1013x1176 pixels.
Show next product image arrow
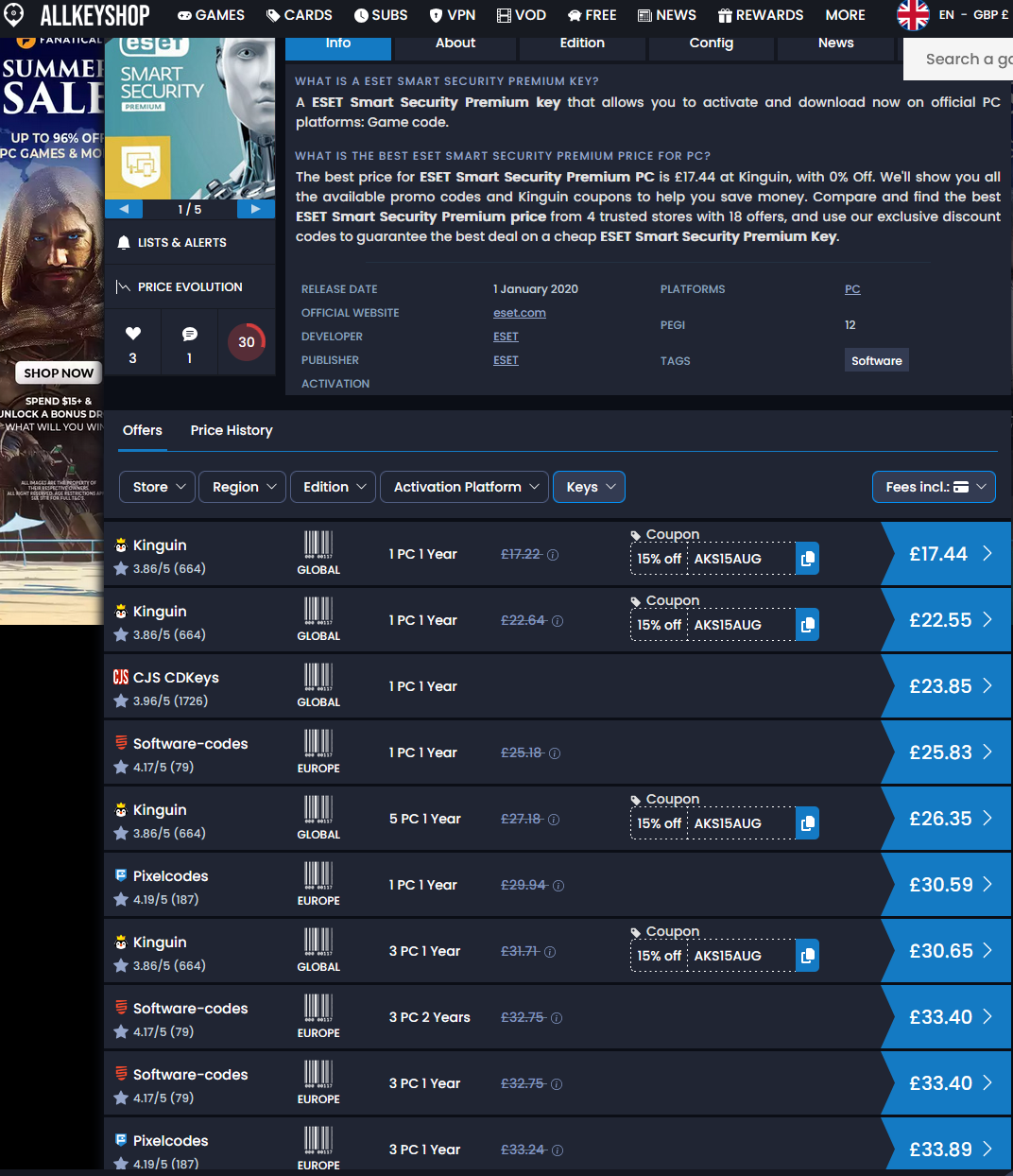[x=255, y=209]
